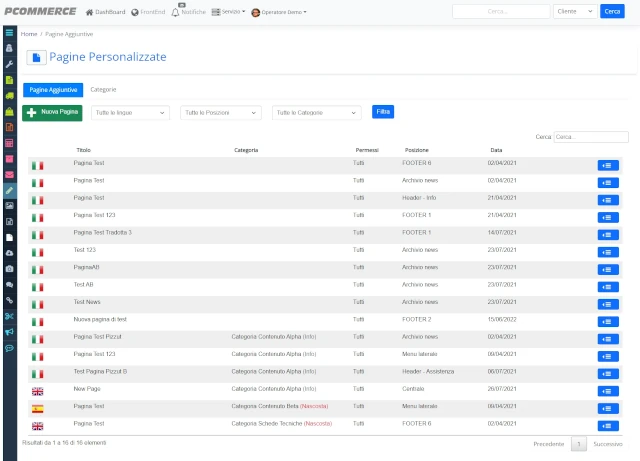Switch to the Pagine Aggiuntive tab

(53, 90)
